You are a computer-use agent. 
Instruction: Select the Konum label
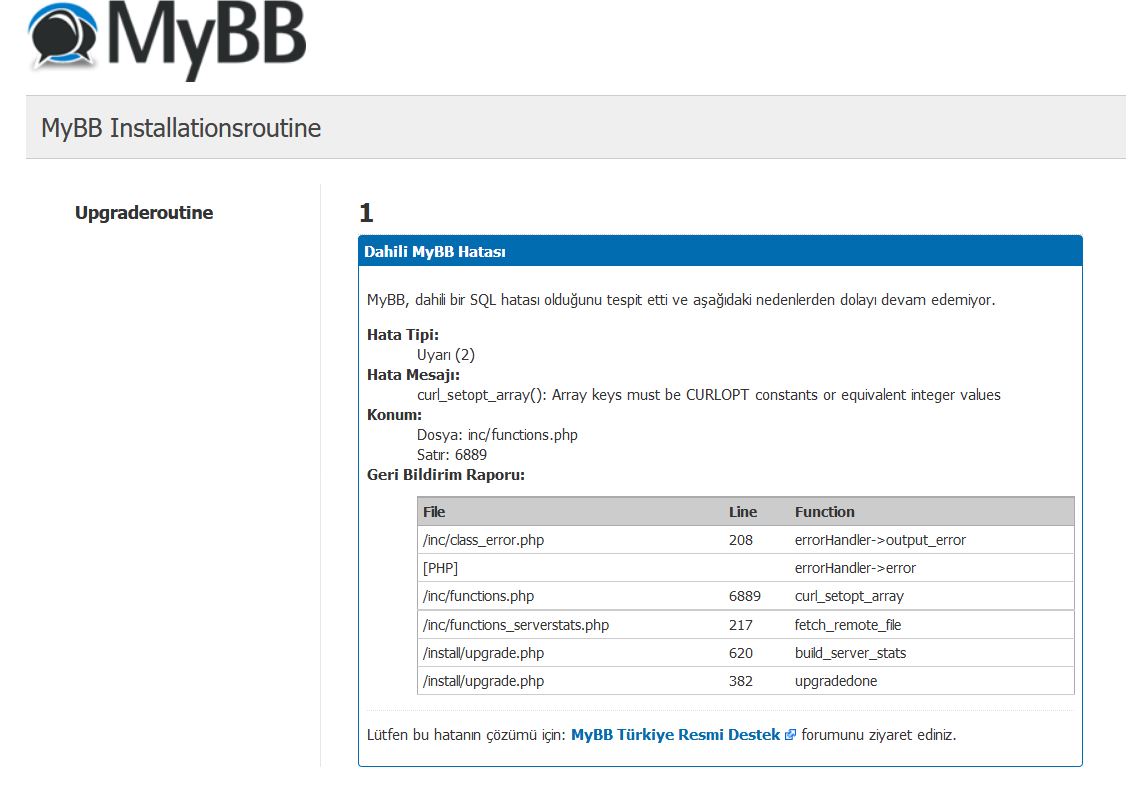coord(394,415)
